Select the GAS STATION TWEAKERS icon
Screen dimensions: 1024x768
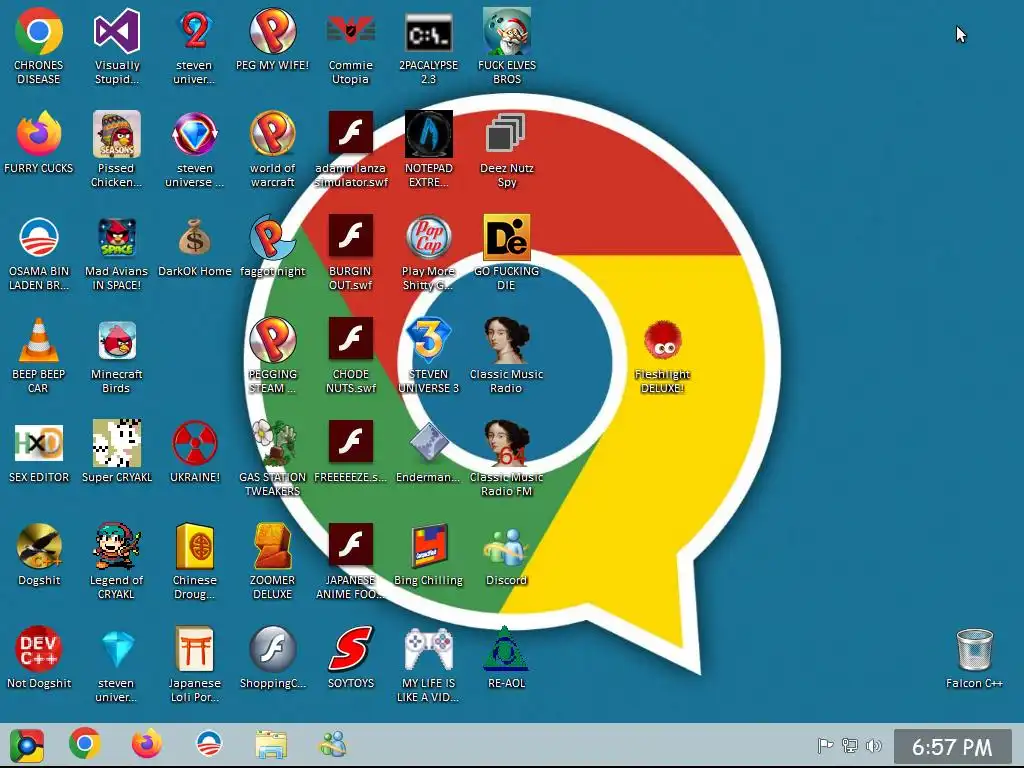click(x=272, y=443)
